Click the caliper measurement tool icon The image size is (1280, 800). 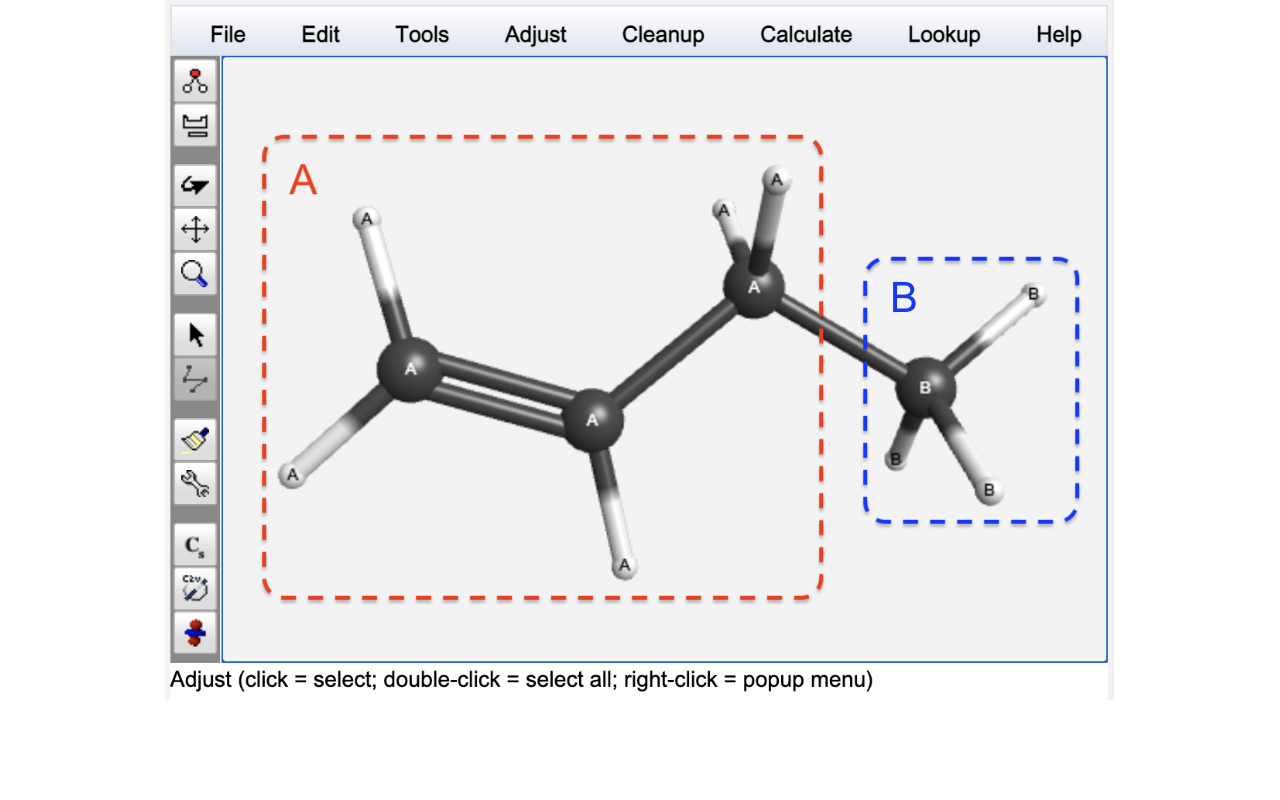[x=195, y=125]
